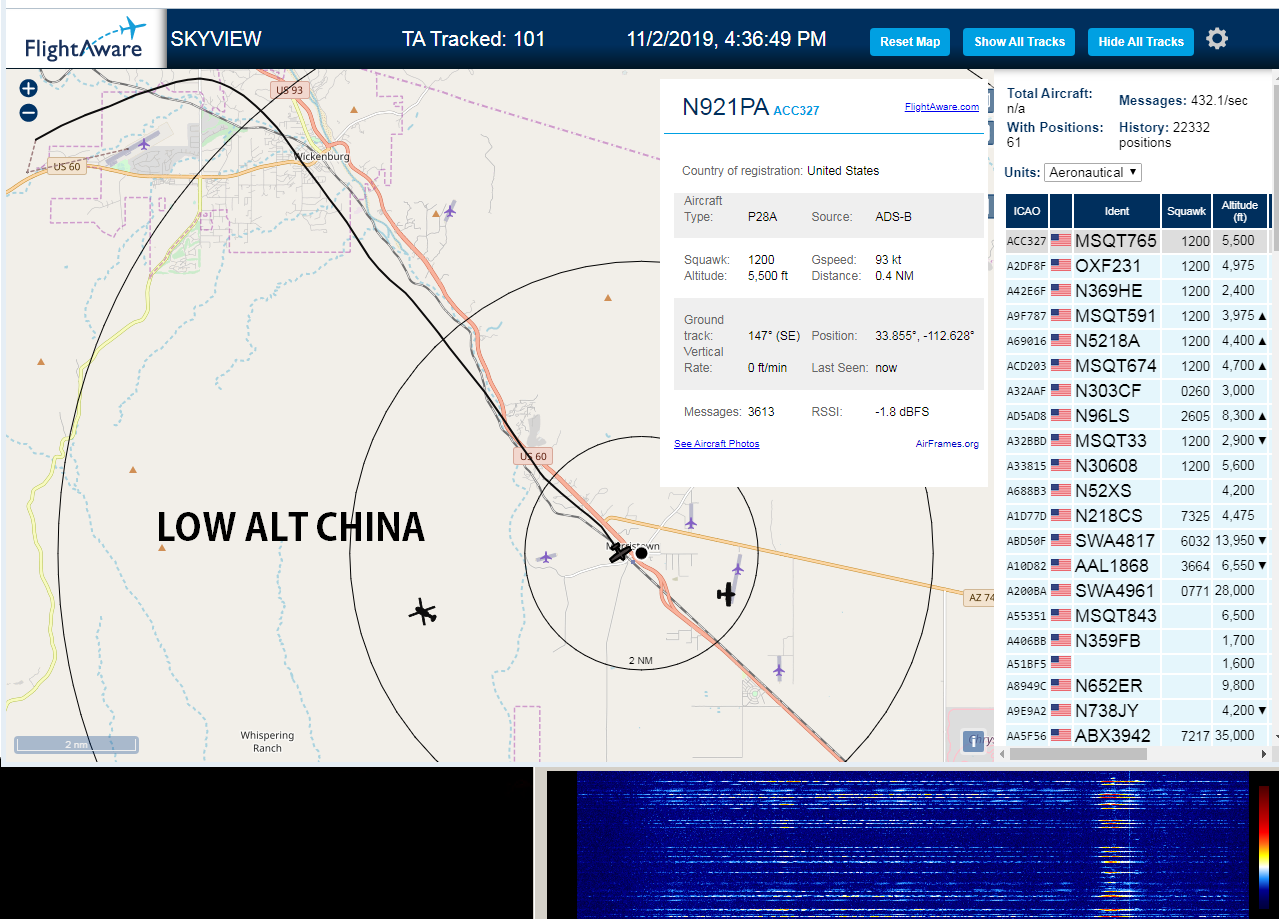Click the descending arrow in AAL1868 row
Screen dimensions: 1279x919
[1262, 566]
